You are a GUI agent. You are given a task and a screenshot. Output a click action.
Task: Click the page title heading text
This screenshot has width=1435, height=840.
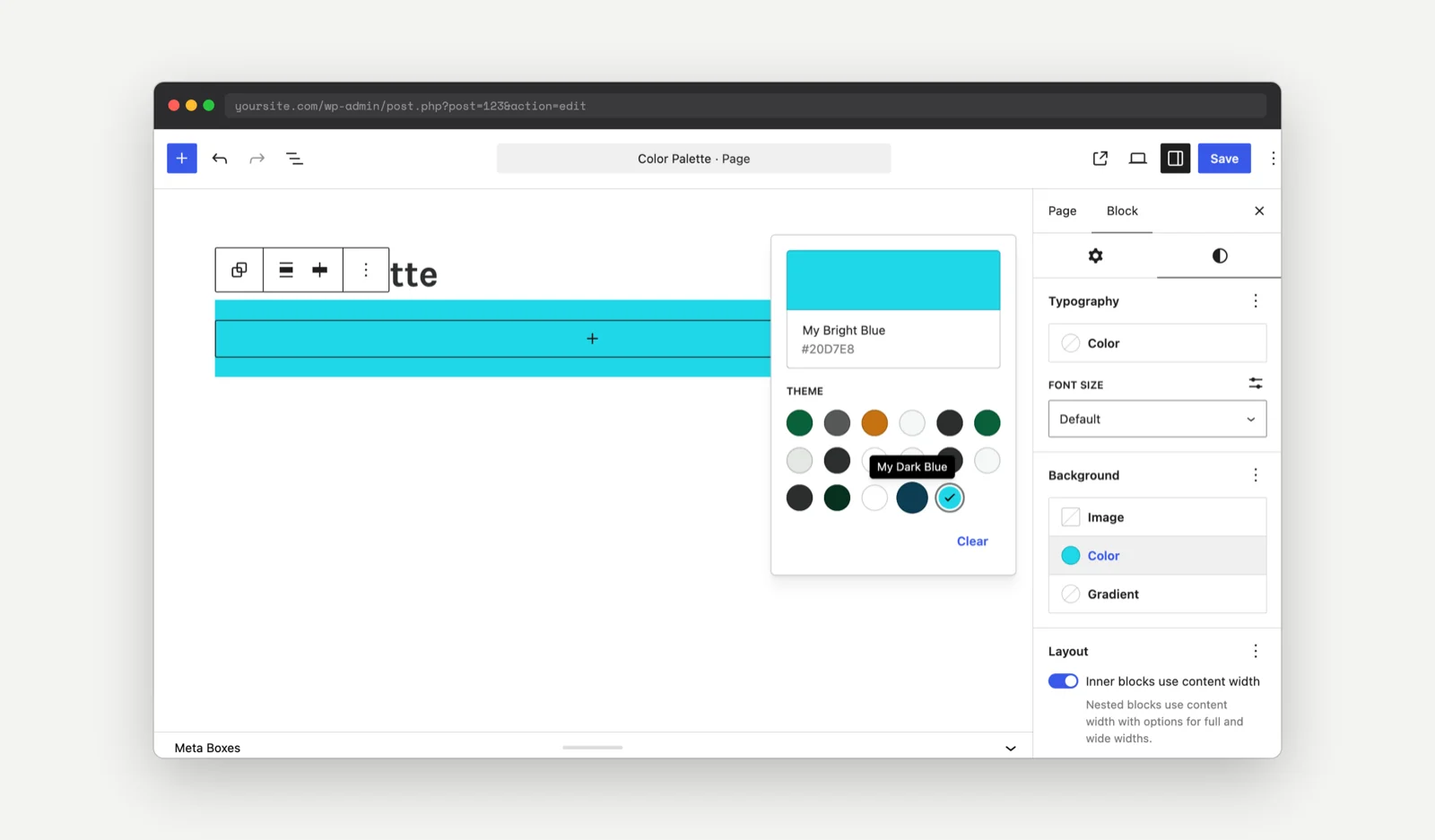(414, 274)
